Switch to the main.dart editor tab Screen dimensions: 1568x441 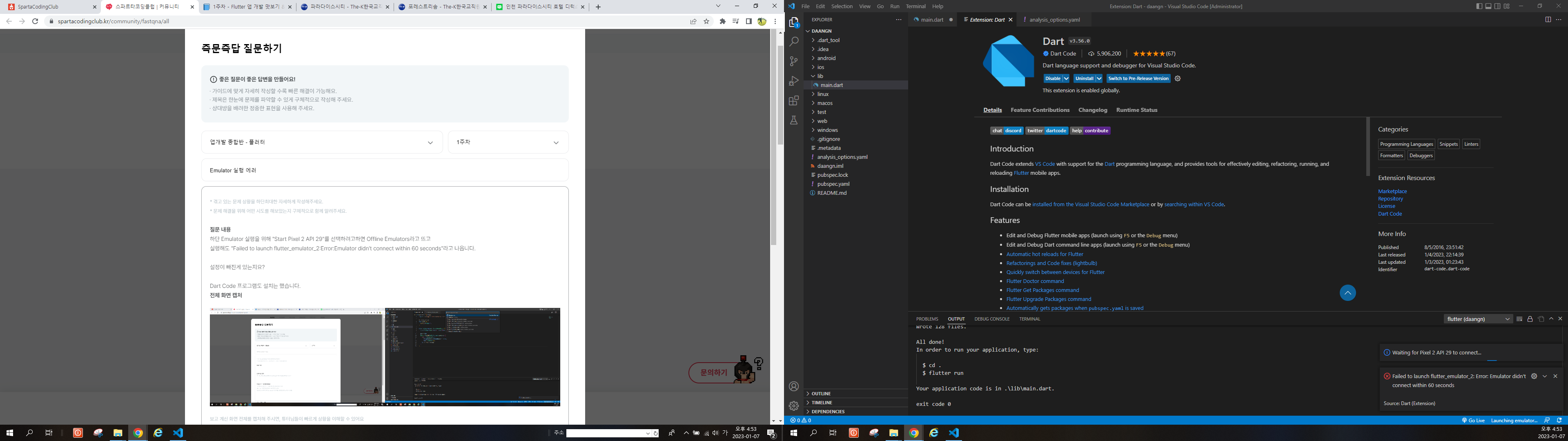pos(932,20)
